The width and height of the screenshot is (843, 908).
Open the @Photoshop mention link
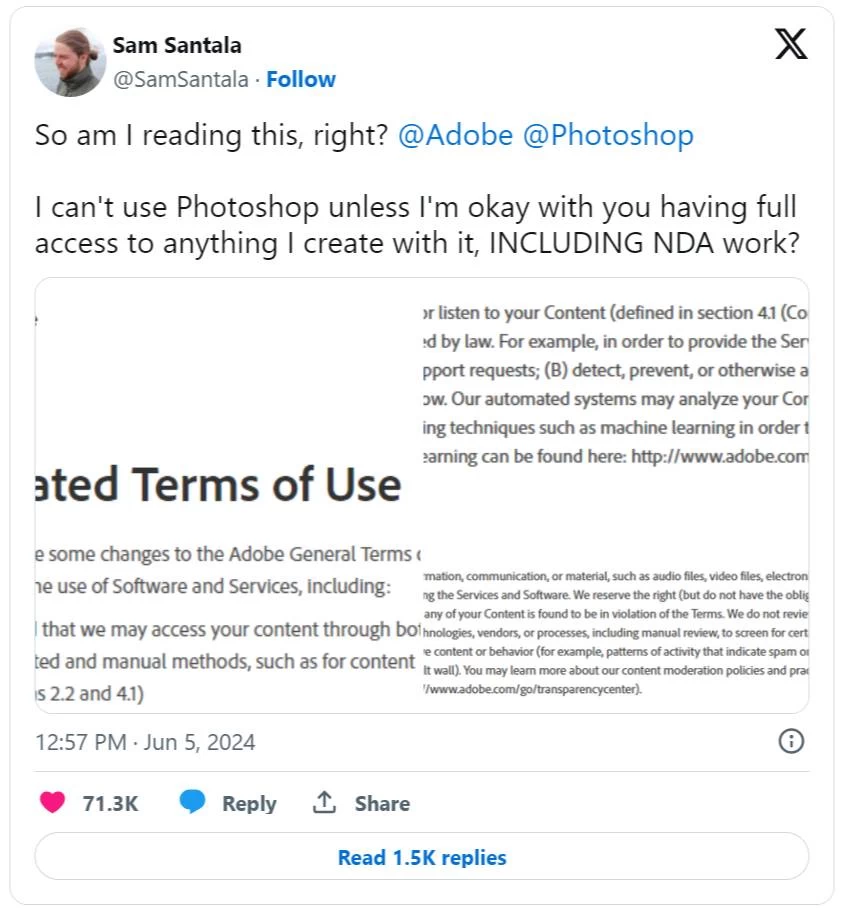[608, 136]
